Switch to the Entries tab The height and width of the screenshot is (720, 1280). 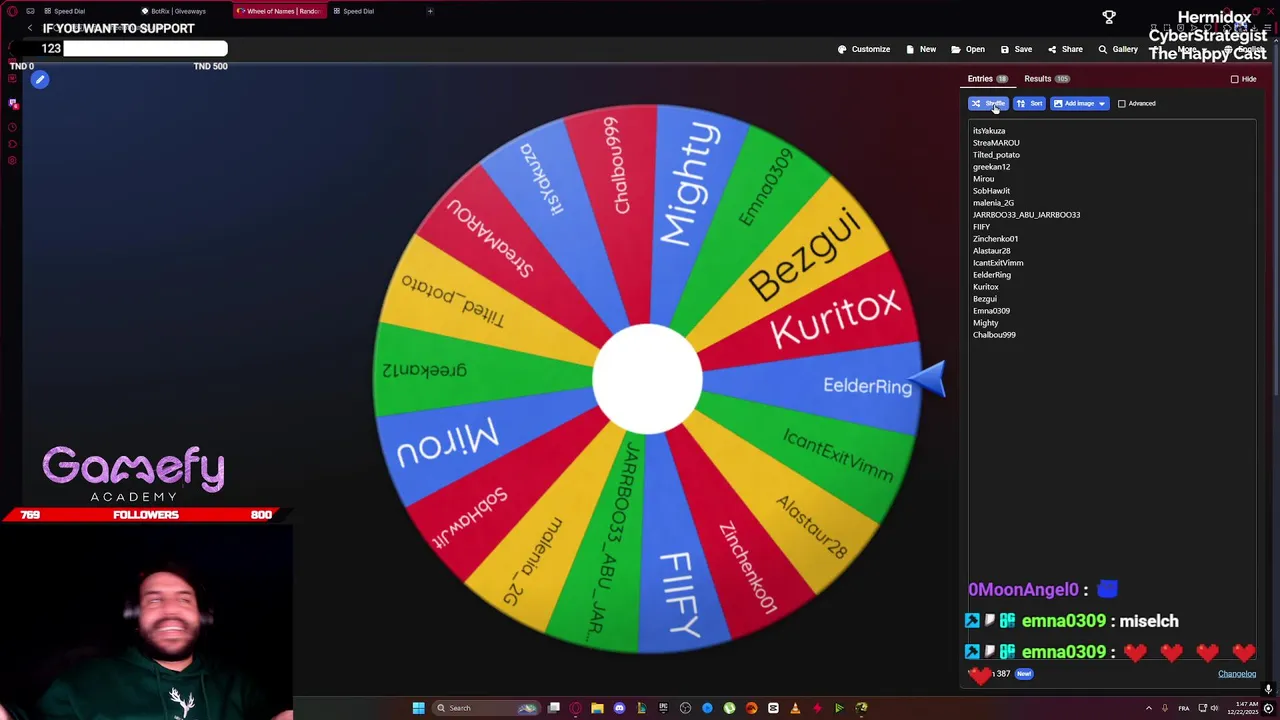[987, 79]
